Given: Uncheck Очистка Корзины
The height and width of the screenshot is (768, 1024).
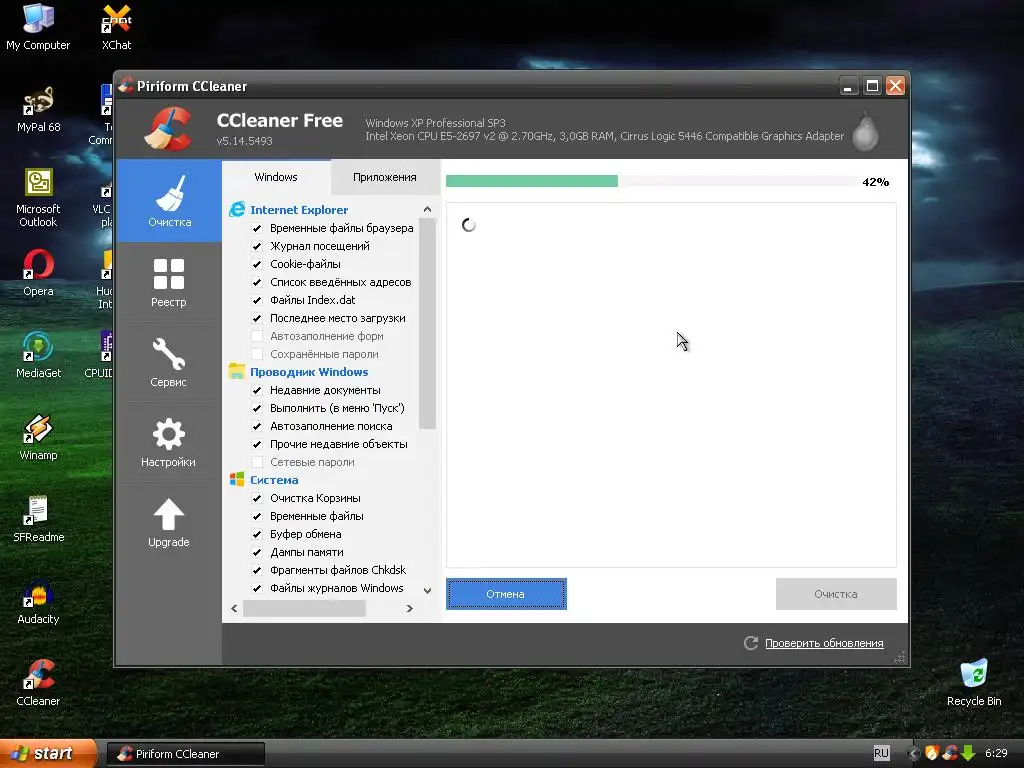Looking at the screenshot, I should (257, 498).
